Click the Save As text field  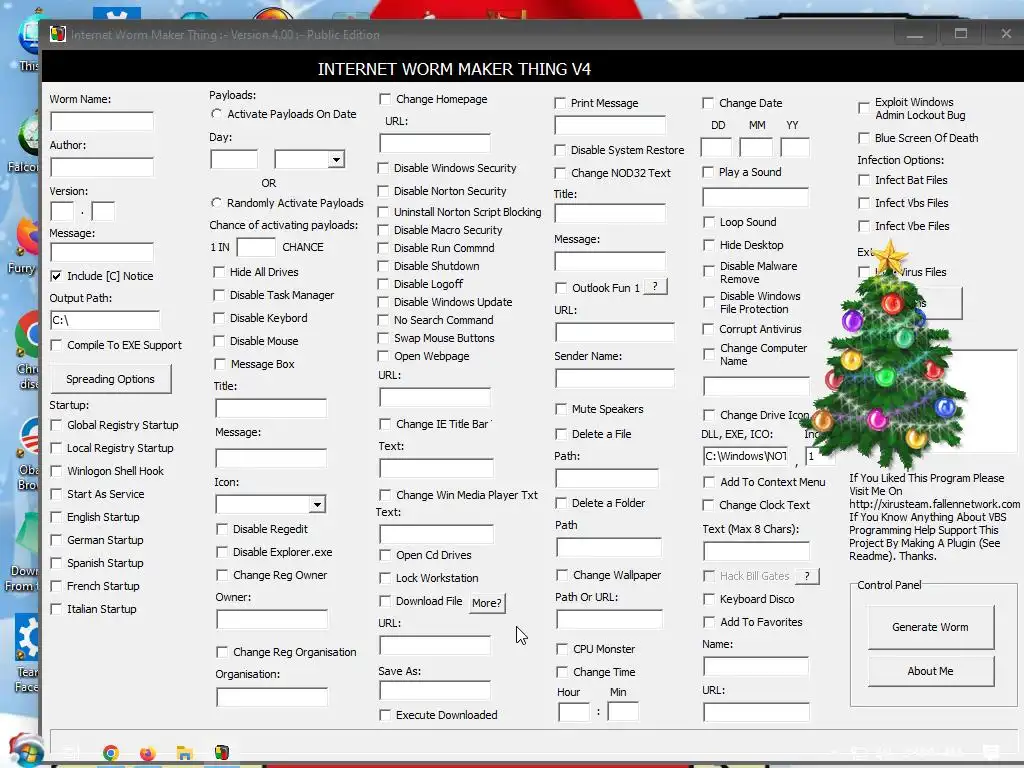click(x=435, y=690)
